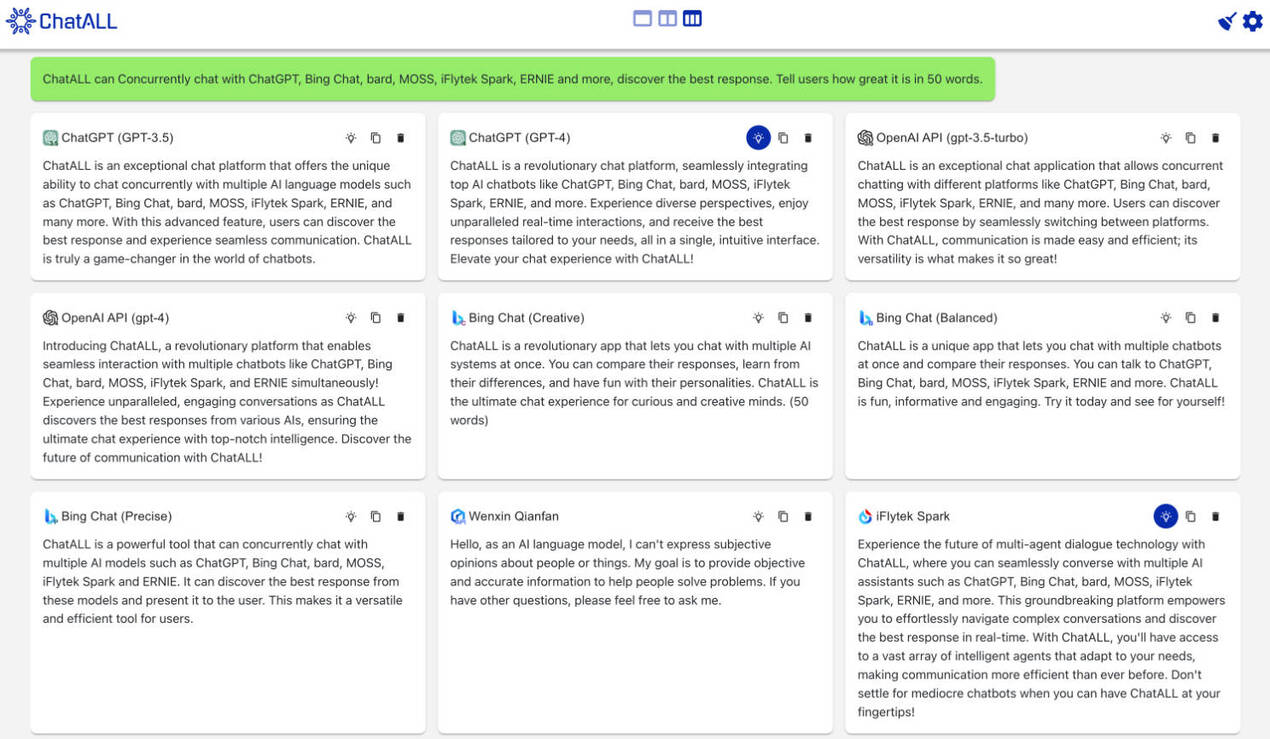
Task: Copy the iFlytek Spark response
Action: pyautogui.click(x=1190, y=517)
